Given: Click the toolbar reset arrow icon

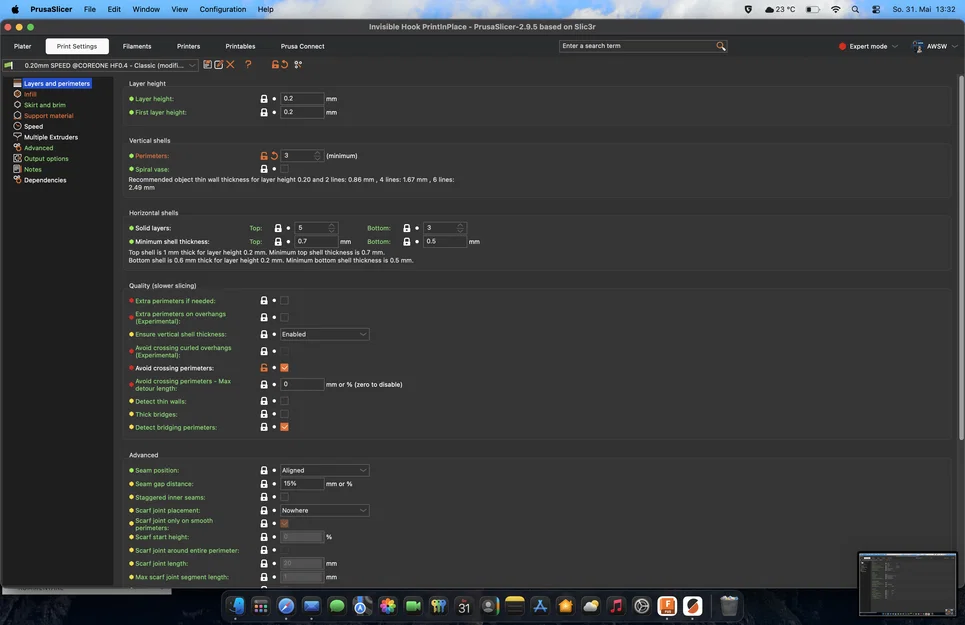Looking at the screenshot, I should [x=284, y=65].
